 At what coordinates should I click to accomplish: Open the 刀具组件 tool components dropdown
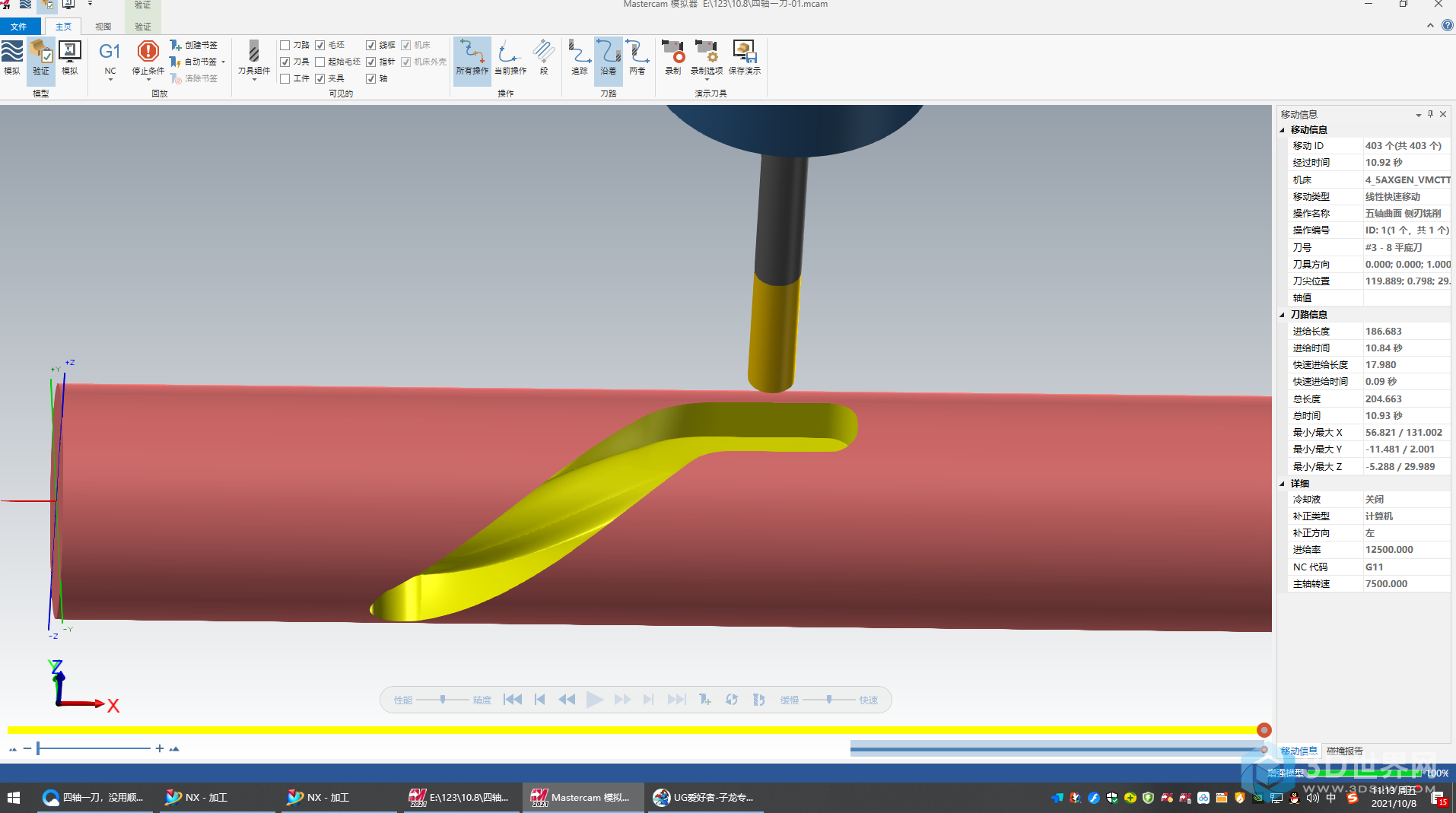point(254,61)
